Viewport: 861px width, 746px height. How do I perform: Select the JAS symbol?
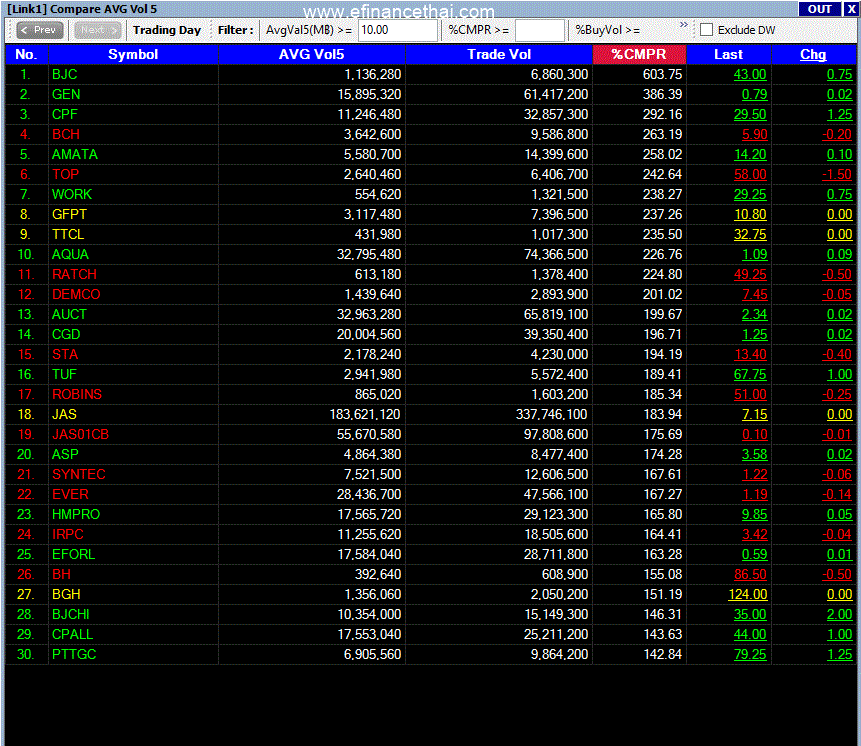coord(64,414)
